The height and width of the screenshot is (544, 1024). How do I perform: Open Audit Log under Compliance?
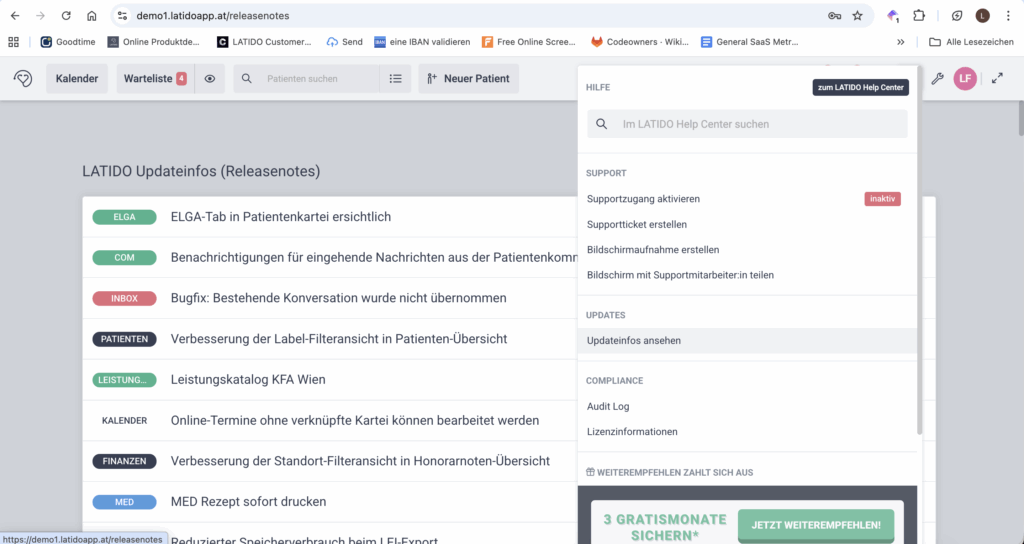click(608, 406)
